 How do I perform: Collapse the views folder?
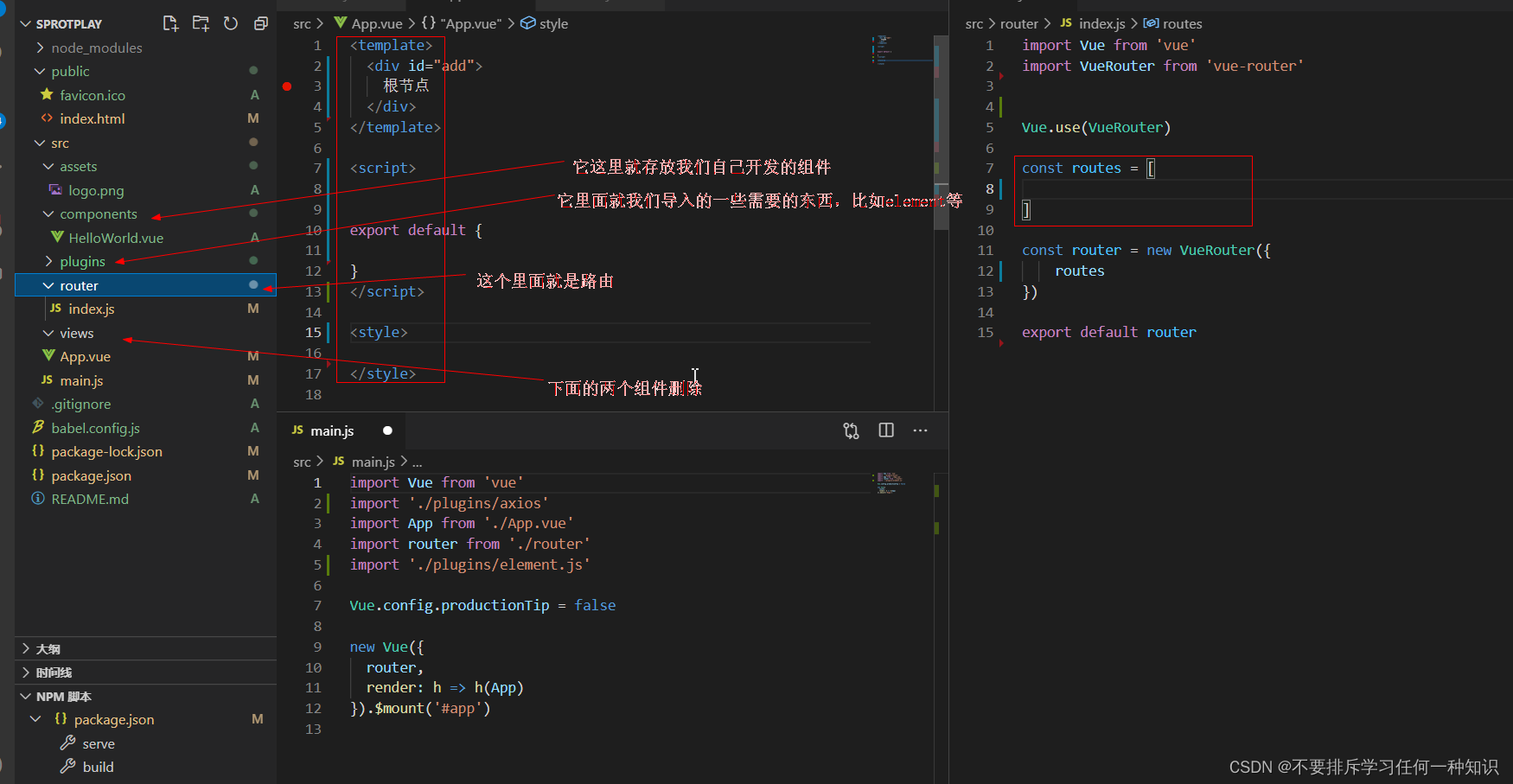[x=48, y=333]
